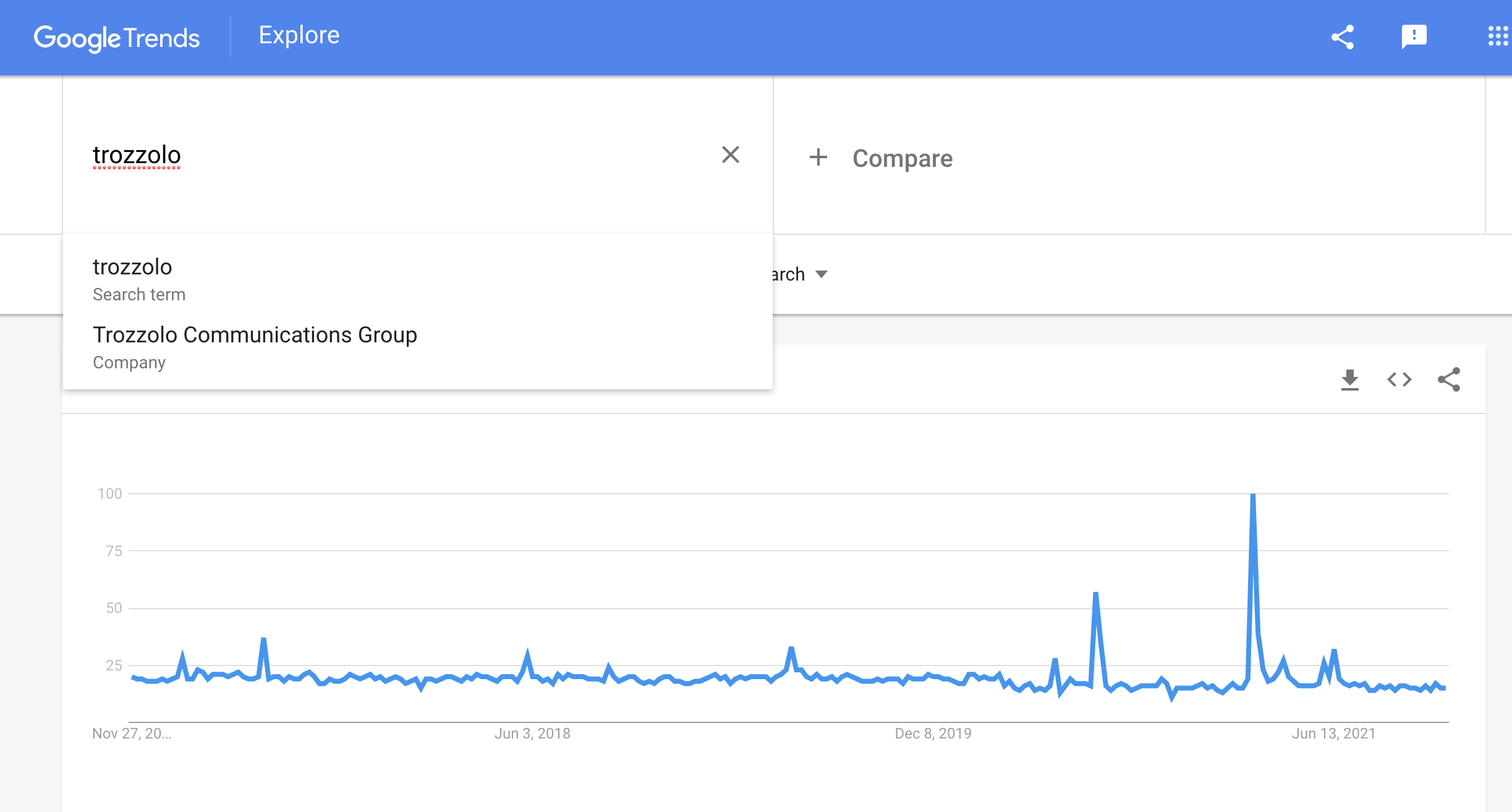This screenshot has width=1512, height=812.
Task: Click the plus icon next to Compare
Action: [818, 158]
